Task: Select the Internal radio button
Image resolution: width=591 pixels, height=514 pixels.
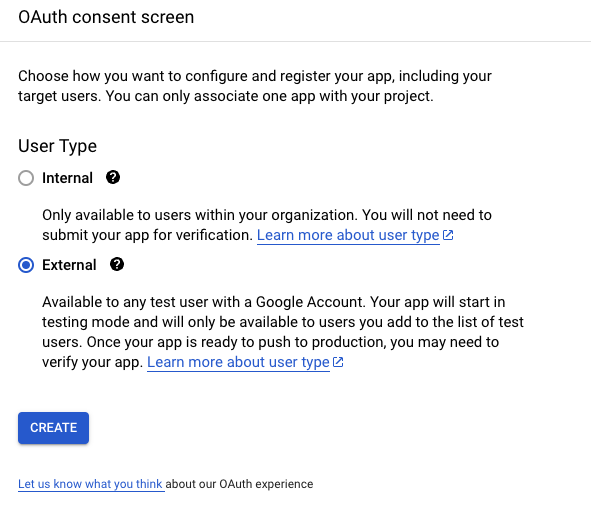Action: [26, 178]
